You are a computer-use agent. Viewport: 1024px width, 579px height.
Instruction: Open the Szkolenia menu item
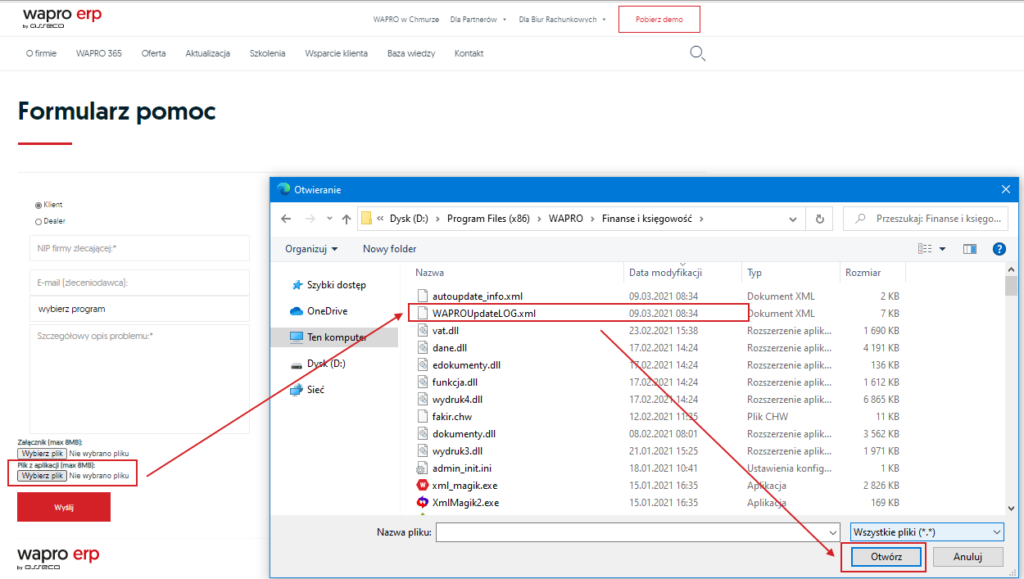click(267, 54)
